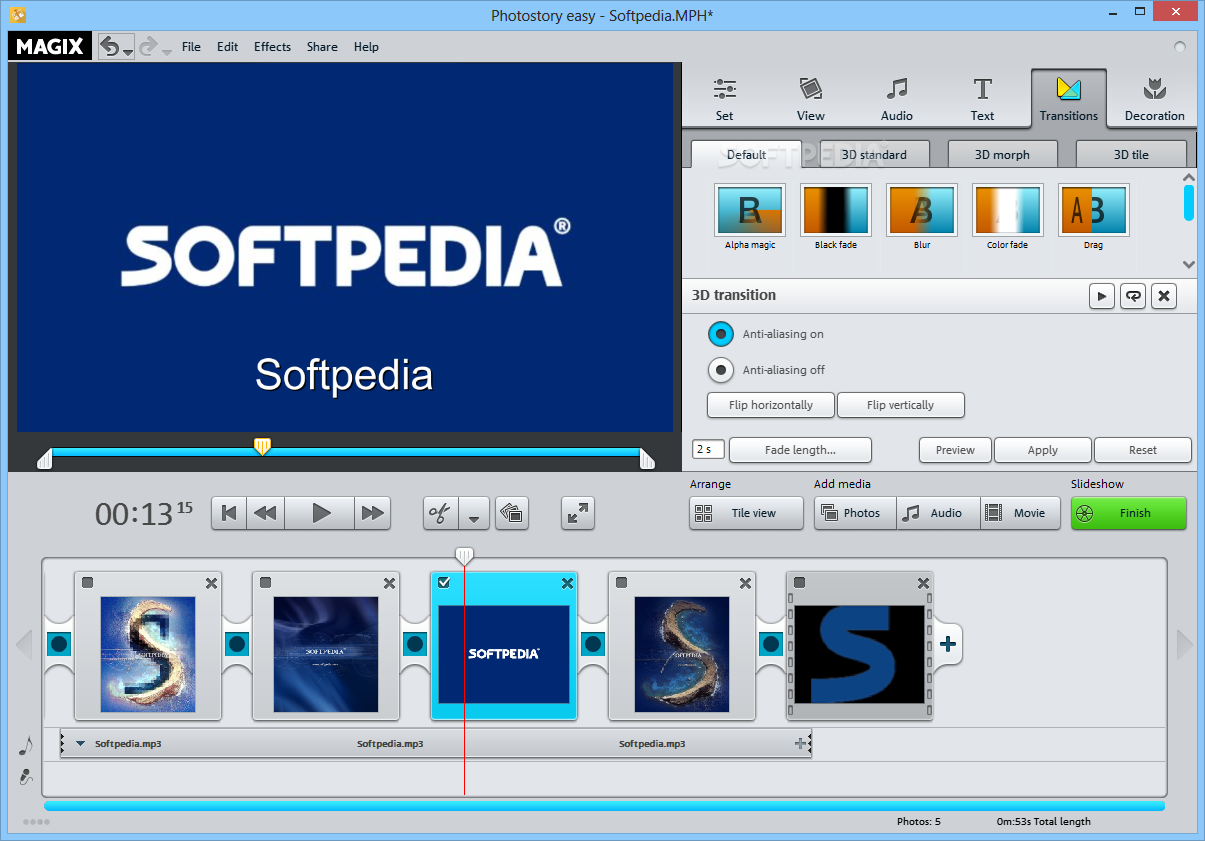1205x841 pixels.
Task: Click the 2 s fade duration field
Action: (708, 450)
